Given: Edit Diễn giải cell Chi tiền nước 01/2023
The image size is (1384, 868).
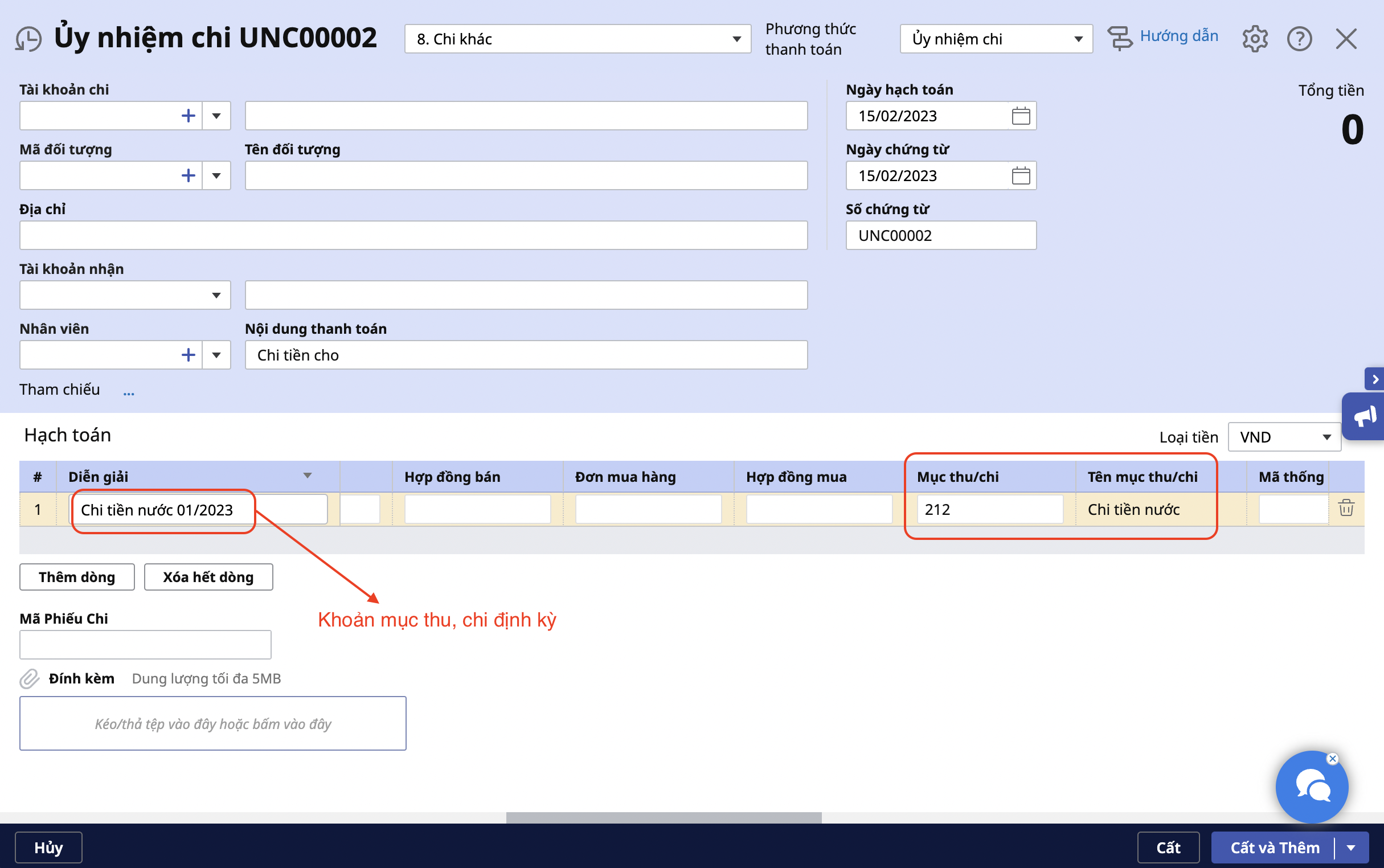Looking at the screenshot, I should 198,509.
